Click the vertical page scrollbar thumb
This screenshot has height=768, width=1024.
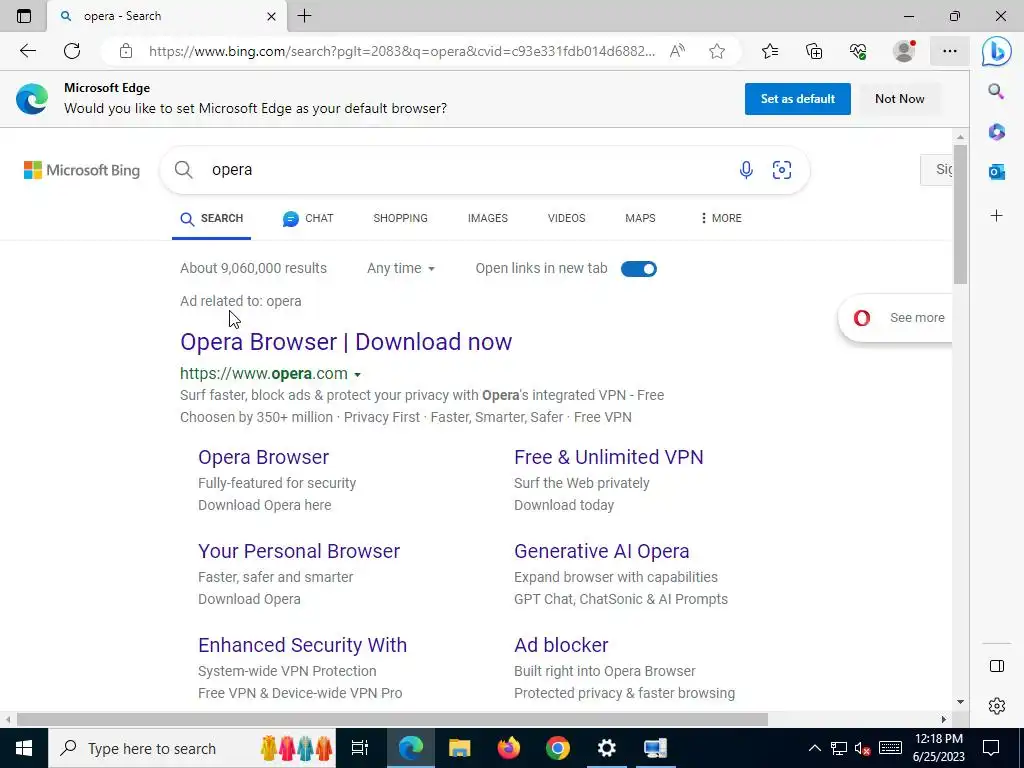click(959, 214)
